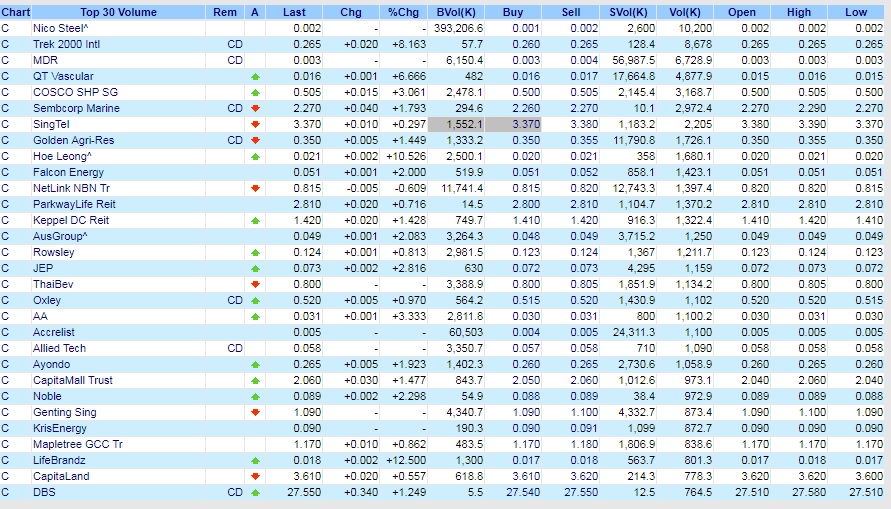891x509 pixels.
Task: Sort table by %Chg column header
Action: click(x=403, y=12)
